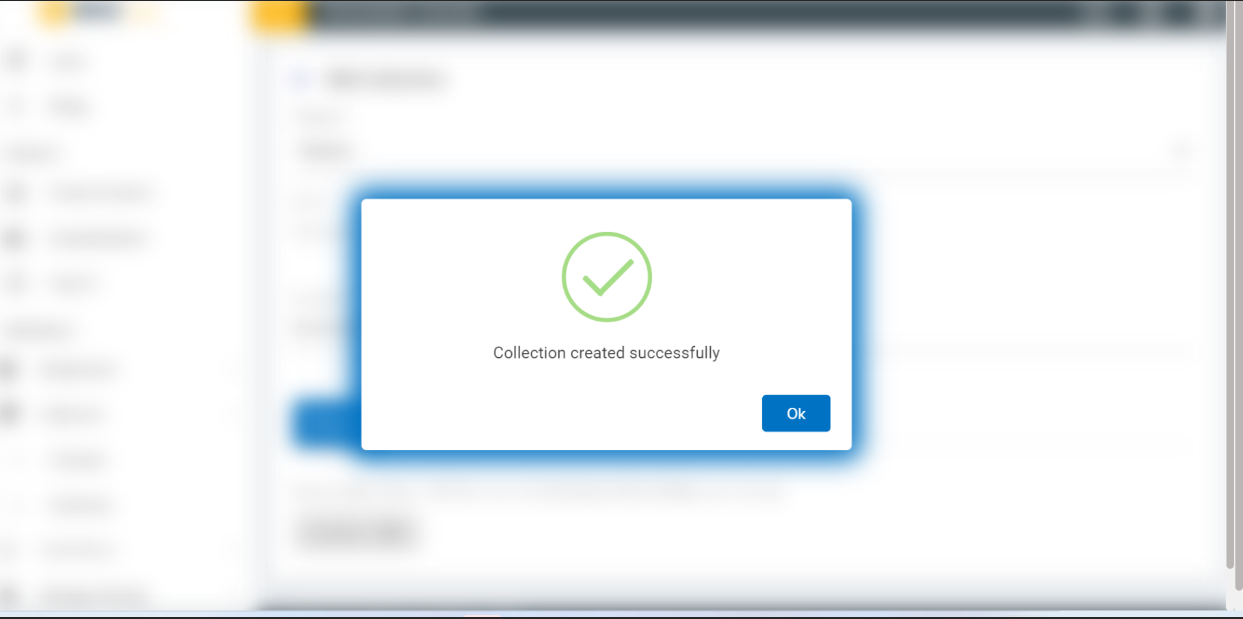Click the blurred gray button below the dialog

pos(356,534)
